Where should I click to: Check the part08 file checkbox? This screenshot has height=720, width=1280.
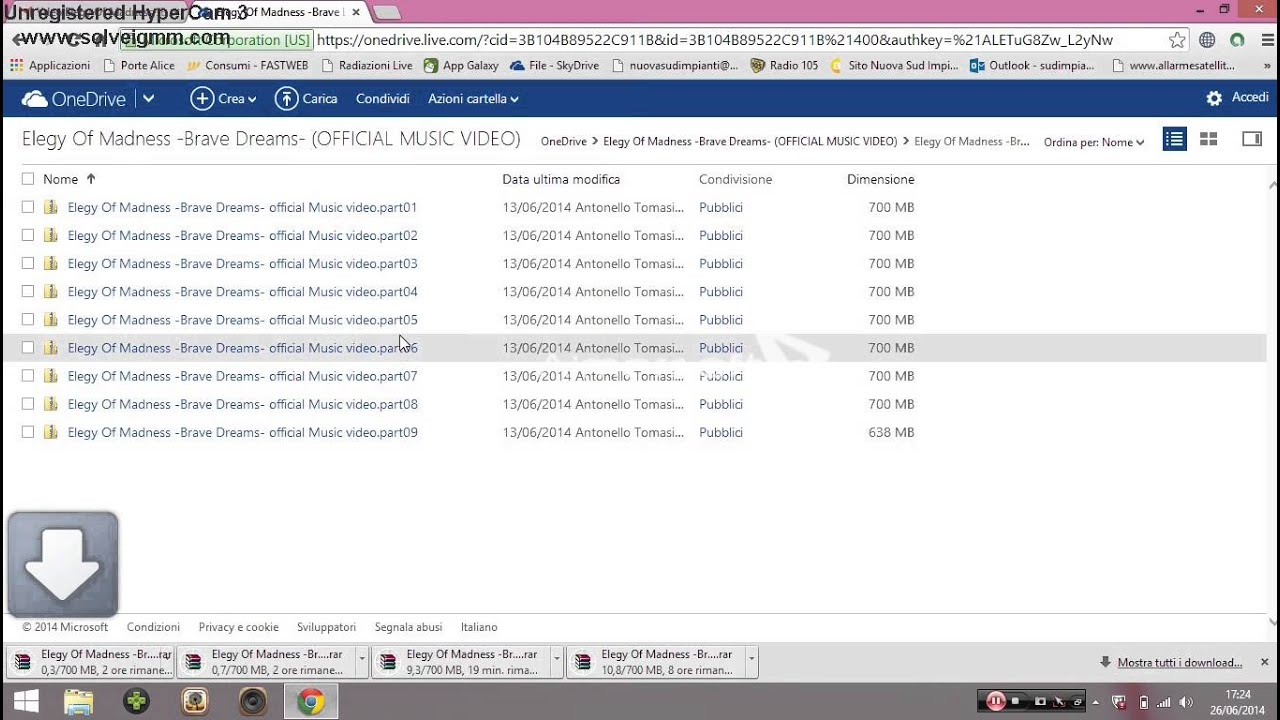(x=28, y=404)
